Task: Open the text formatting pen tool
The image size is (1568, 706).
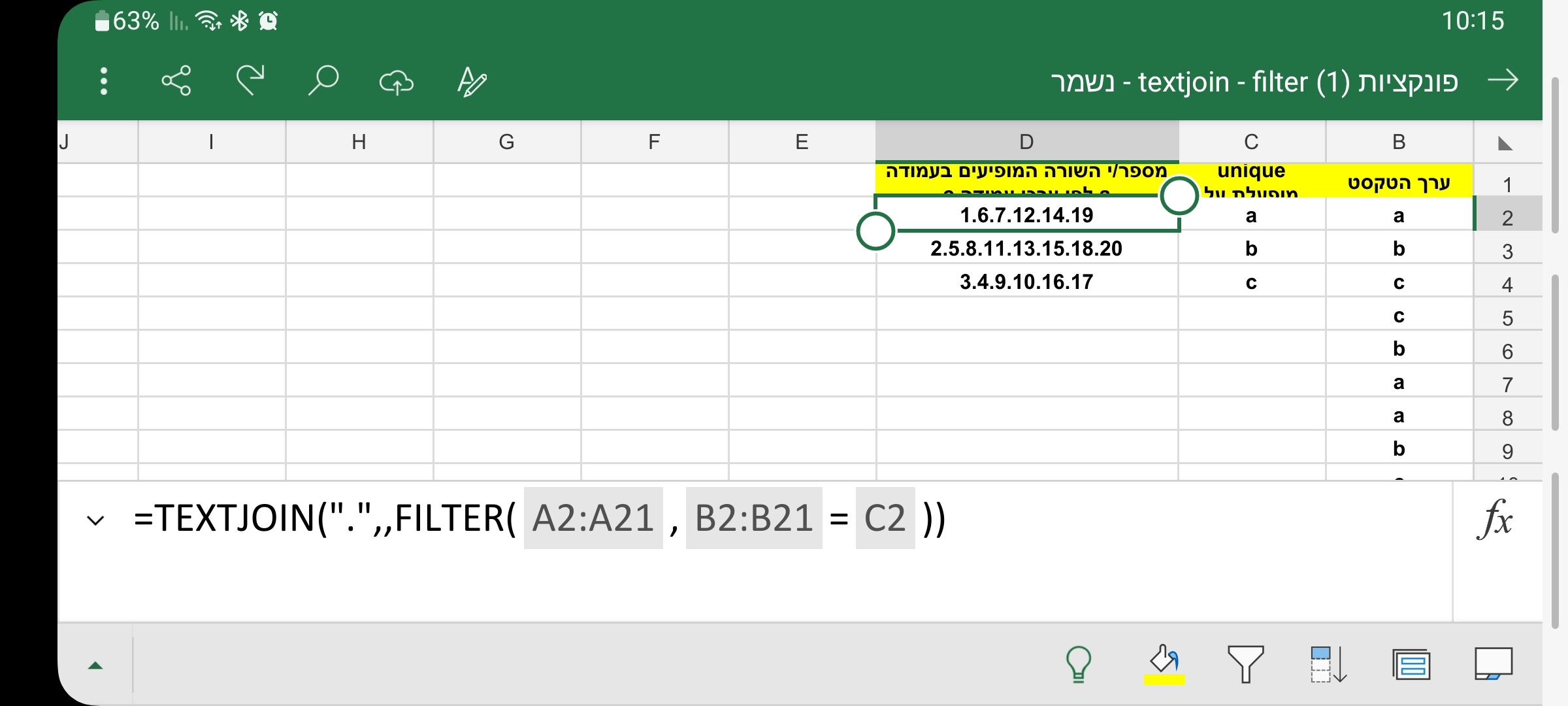Action: click(472, 81)
